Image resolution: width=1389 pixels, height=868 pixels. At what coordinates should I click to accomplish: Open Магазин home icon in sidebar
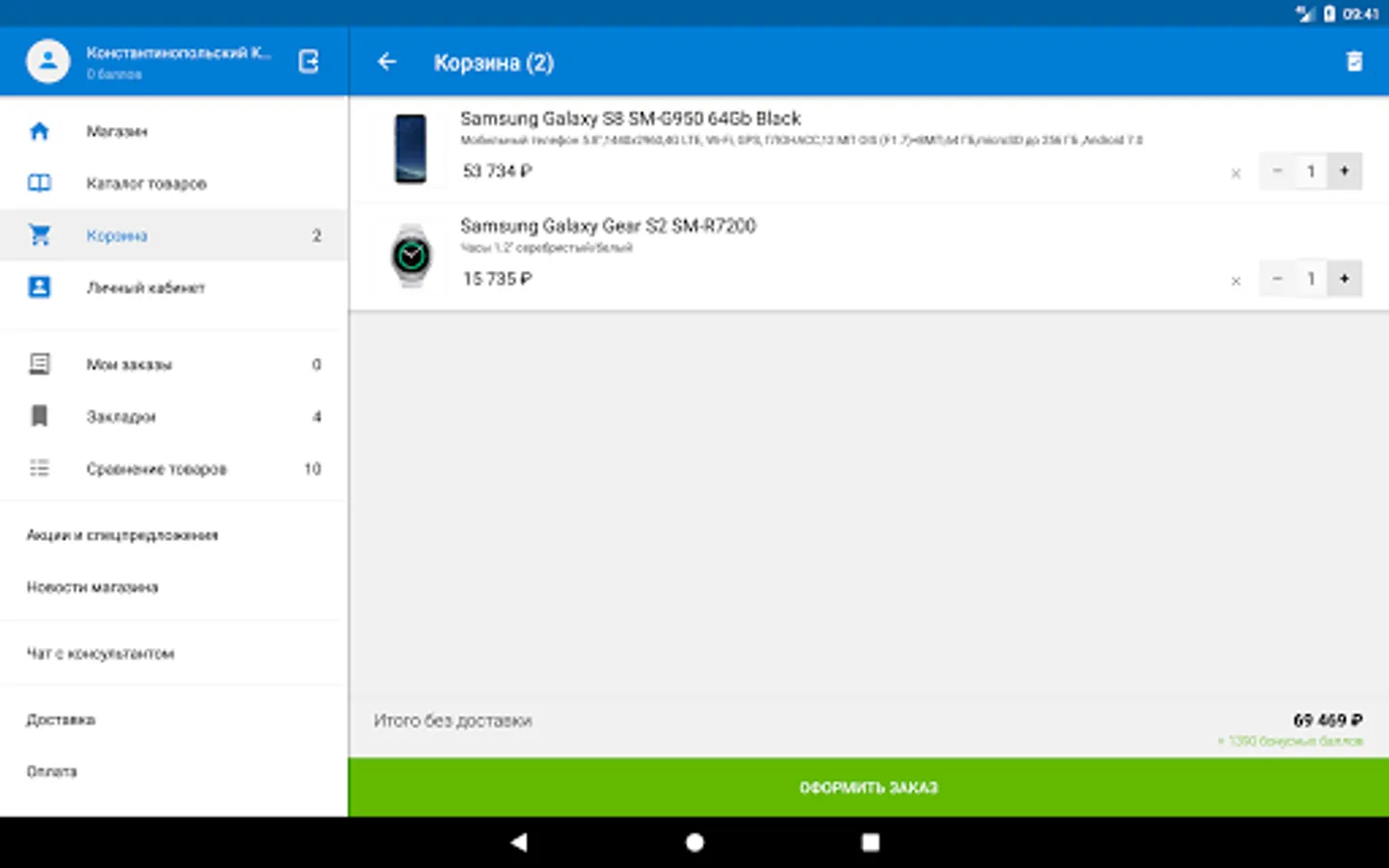tap(40, 131)
